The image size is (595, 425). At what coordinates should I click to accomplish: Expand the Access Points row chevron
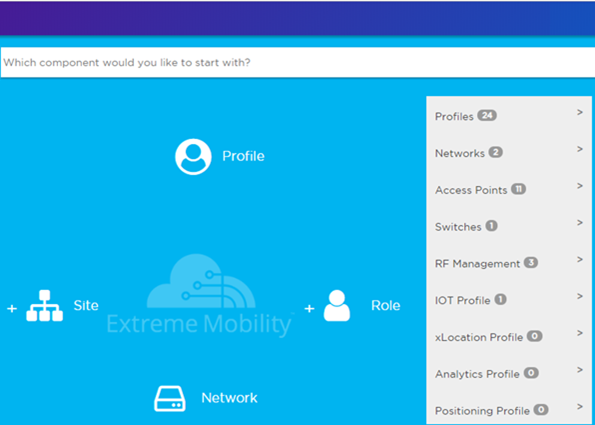tap(580, 186)
